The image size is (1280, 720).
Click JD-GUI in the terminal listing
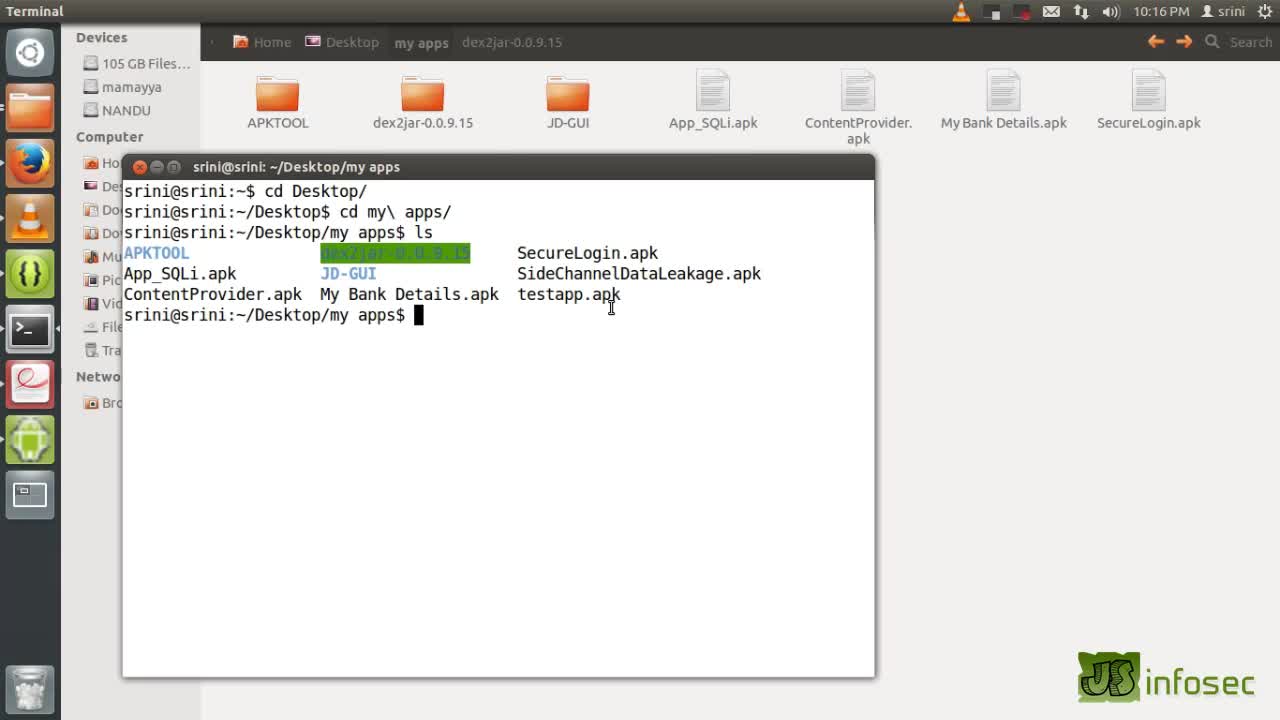pyautogui.click(x=348, y=274)
